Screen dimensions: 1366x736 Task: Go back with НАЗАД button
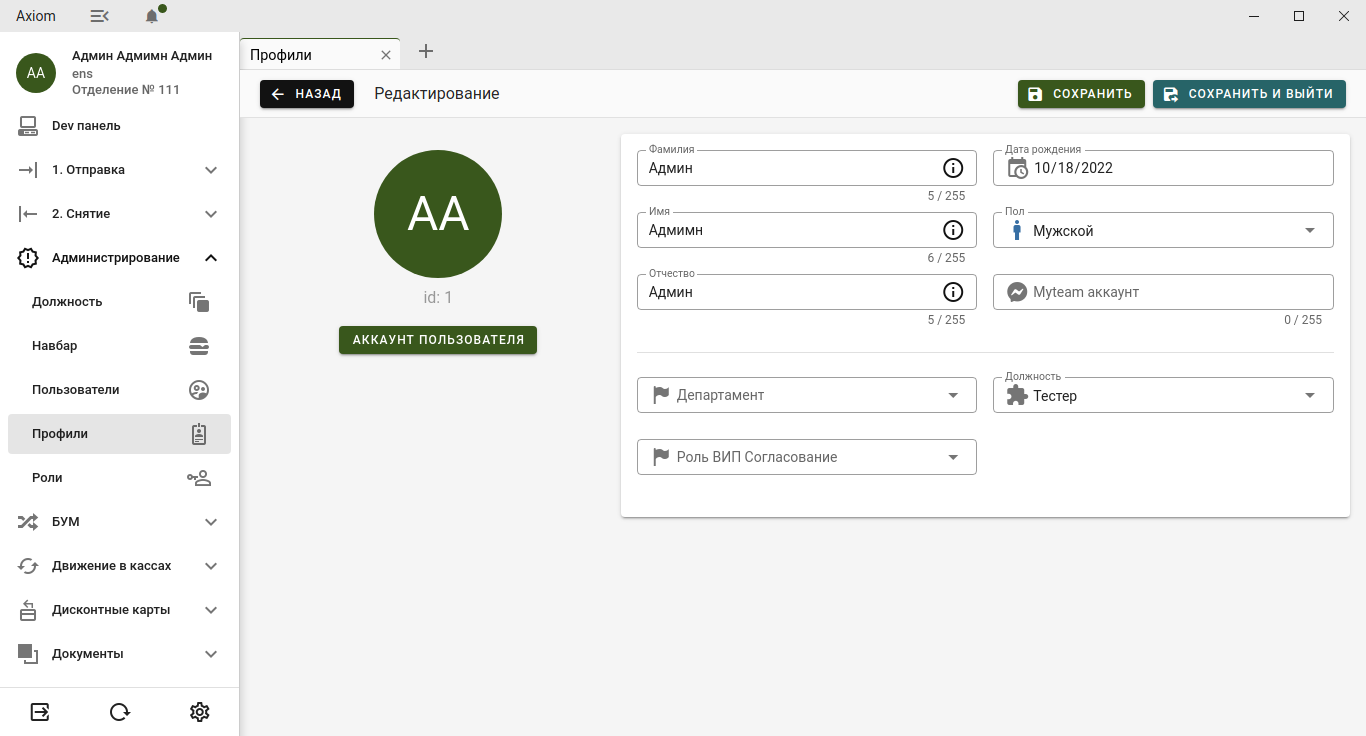(307, 94)
